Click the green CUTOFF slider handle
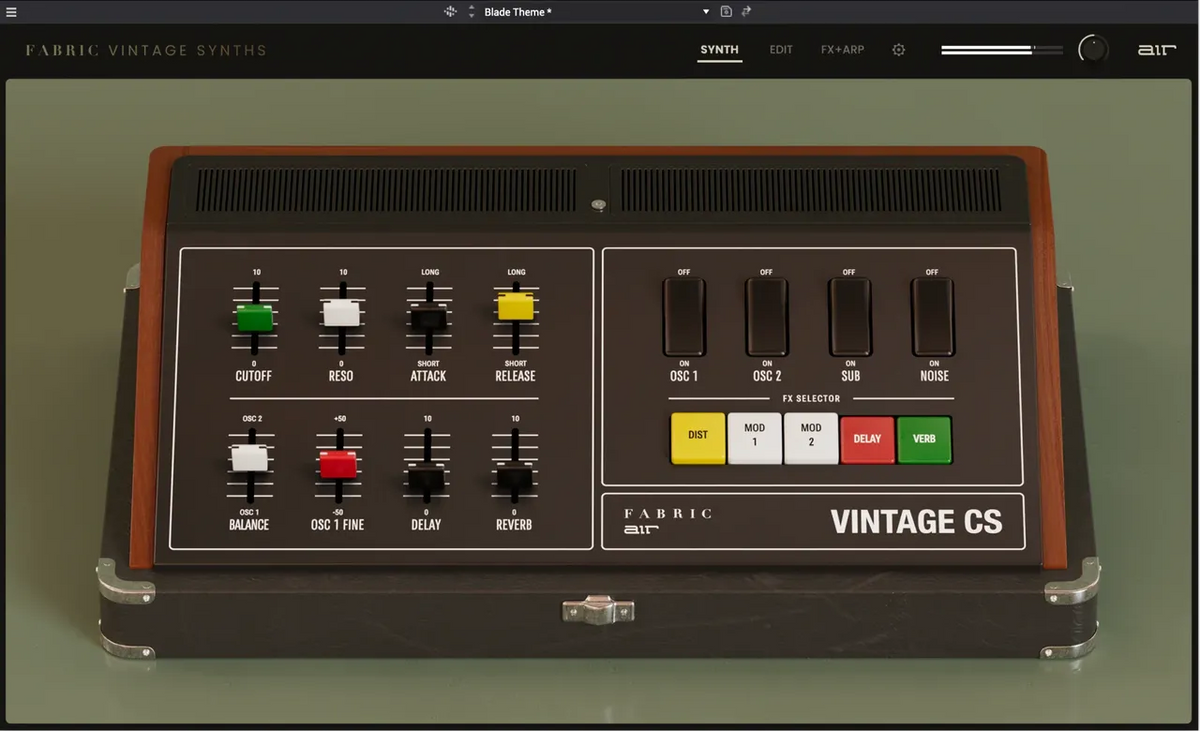 coord(255,318)
